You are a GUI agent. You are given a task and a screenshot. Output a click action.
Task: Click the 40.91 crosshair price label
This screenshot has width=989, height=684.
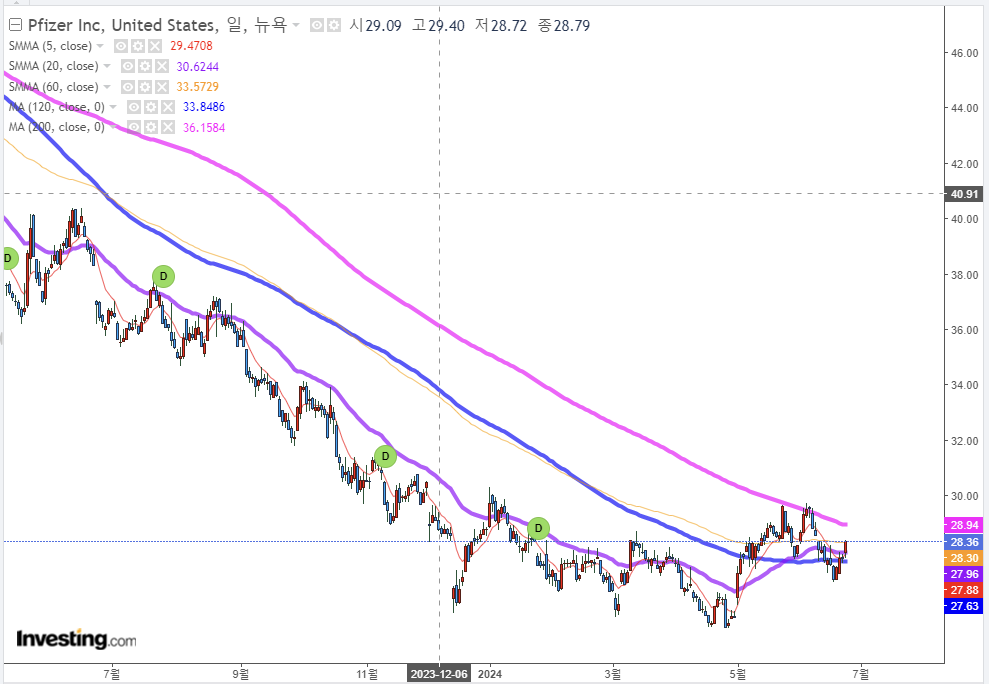(964, 194)
